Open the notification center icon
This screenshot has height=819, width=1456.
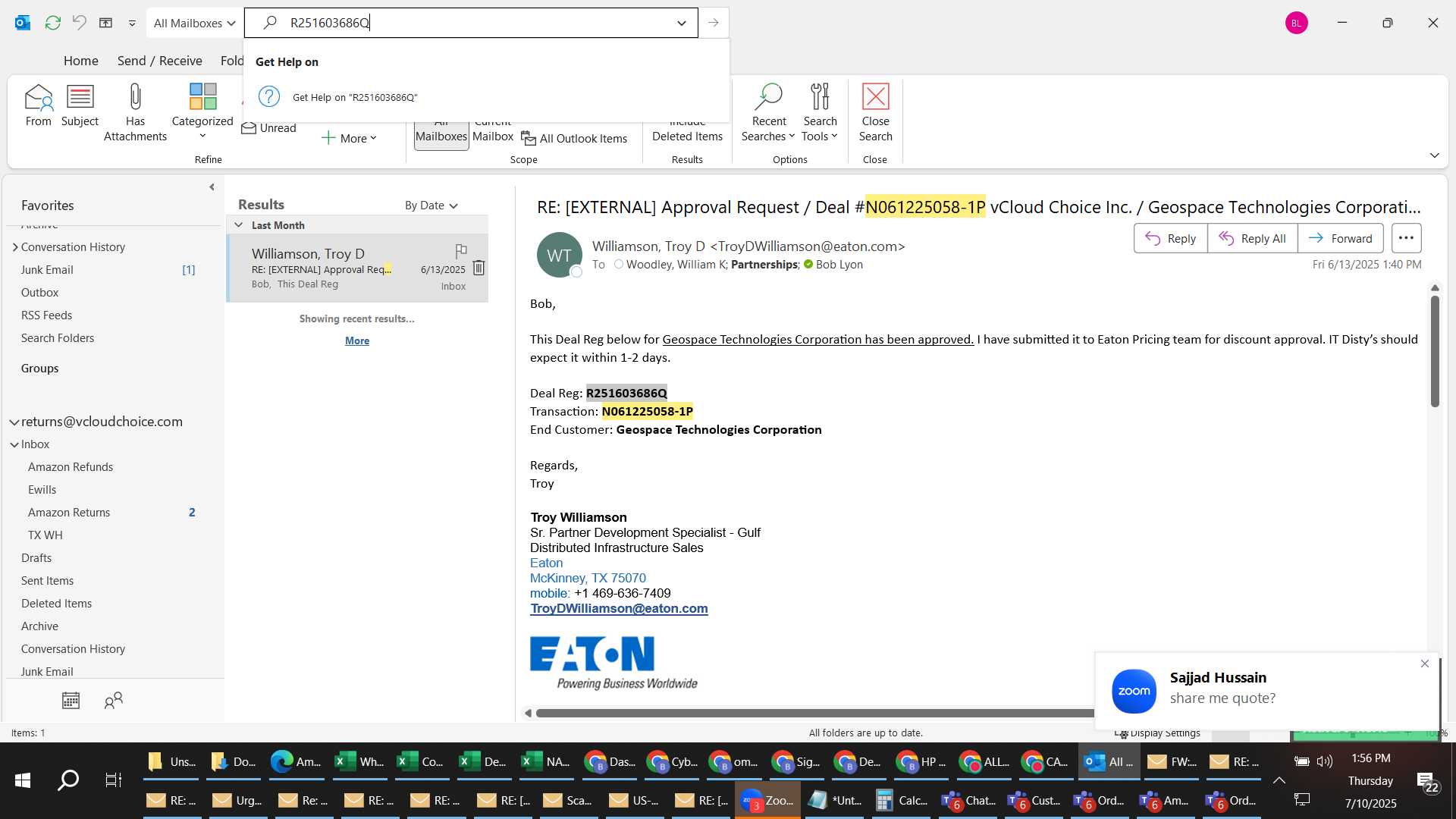click(1426, 781)
